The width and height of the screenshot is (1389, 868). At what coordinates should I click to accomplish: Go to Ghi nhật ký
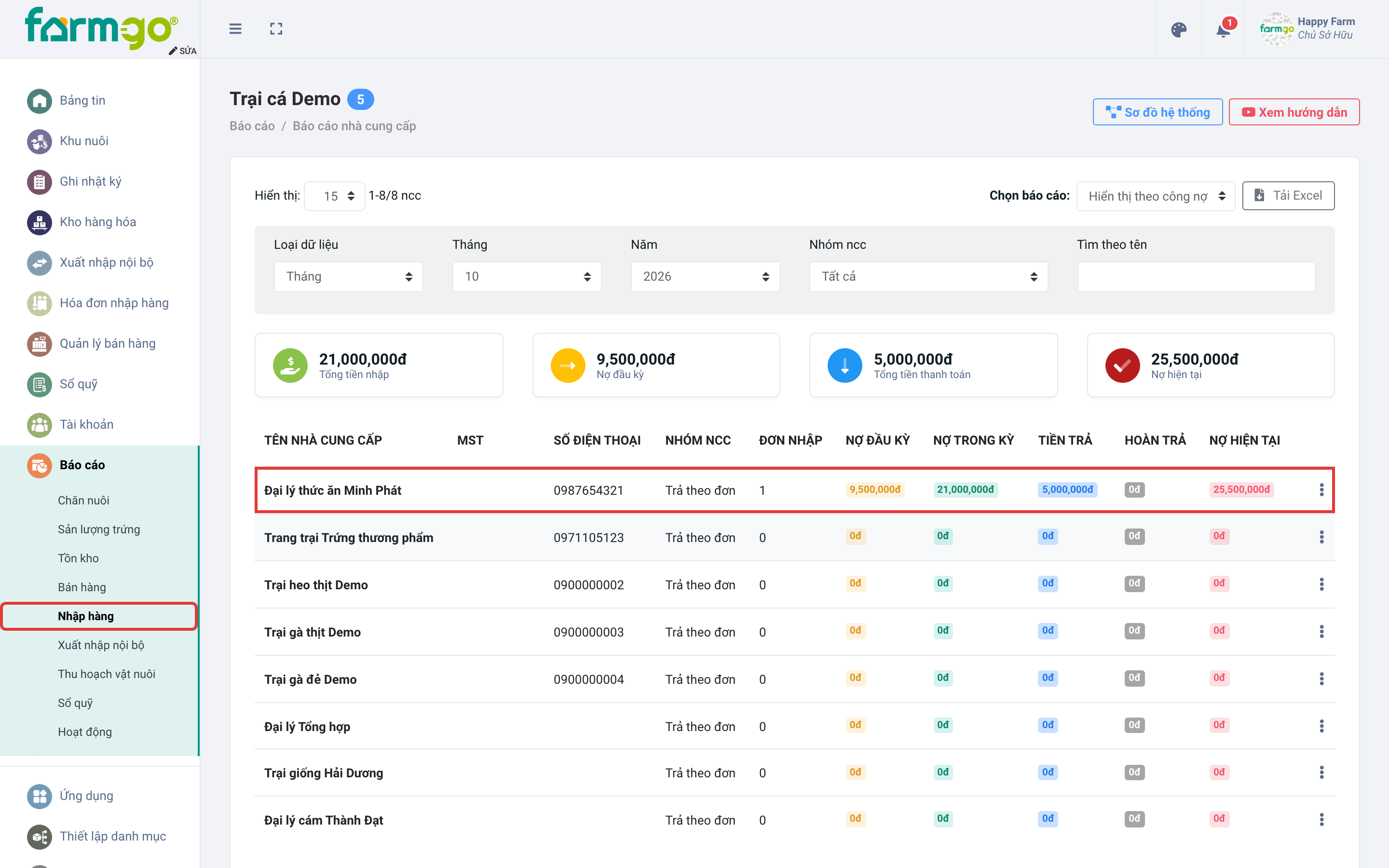tap(75, 181)
